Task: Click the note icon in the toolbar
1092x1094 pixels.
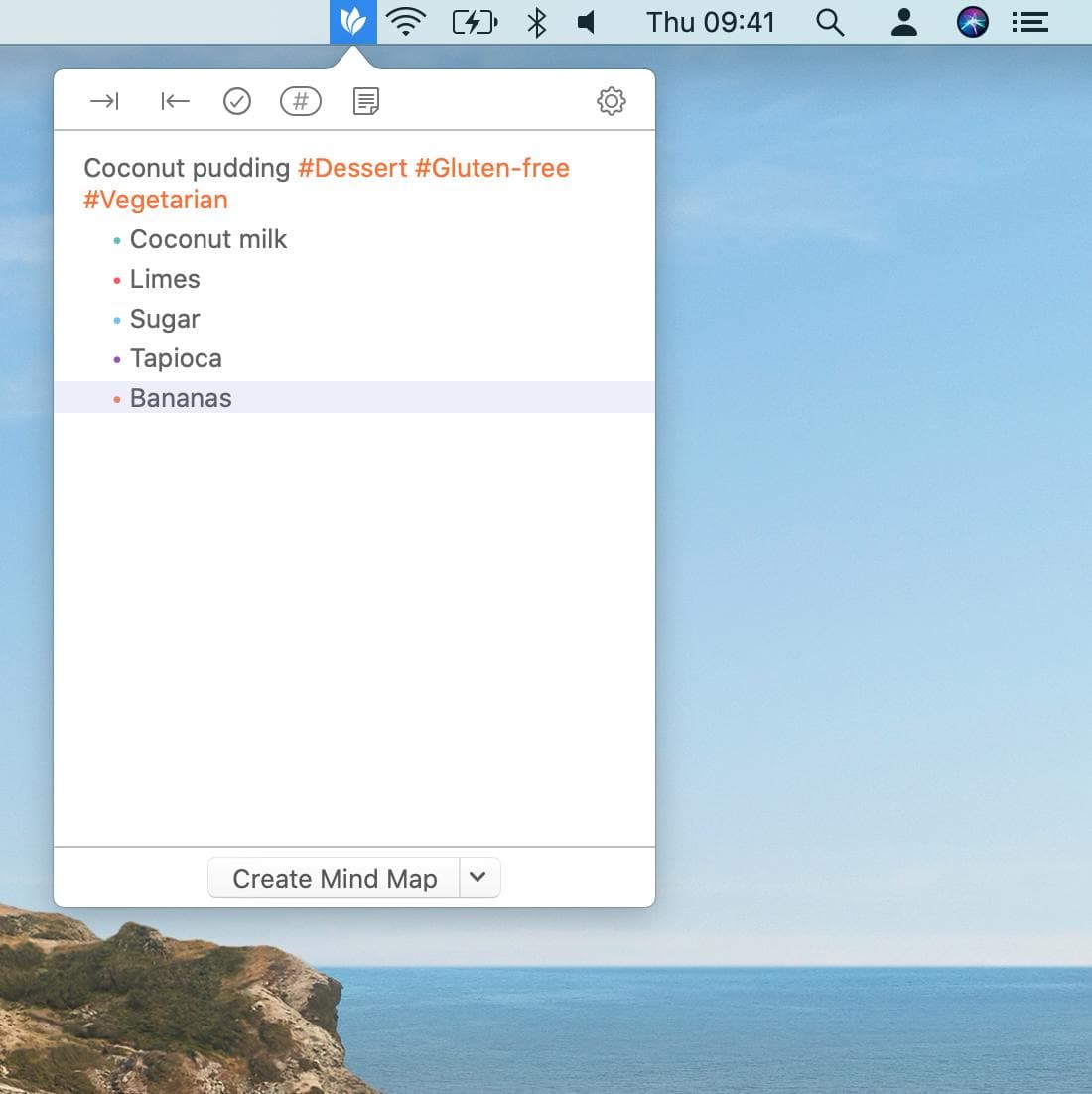Action: coord(364,100)
